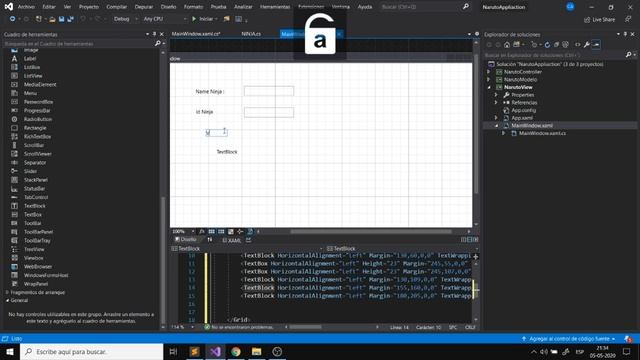640x360 pixels.
Task: Expand the NarutoModelo project node
Action: pyautogui.click(x=489, y=80)
